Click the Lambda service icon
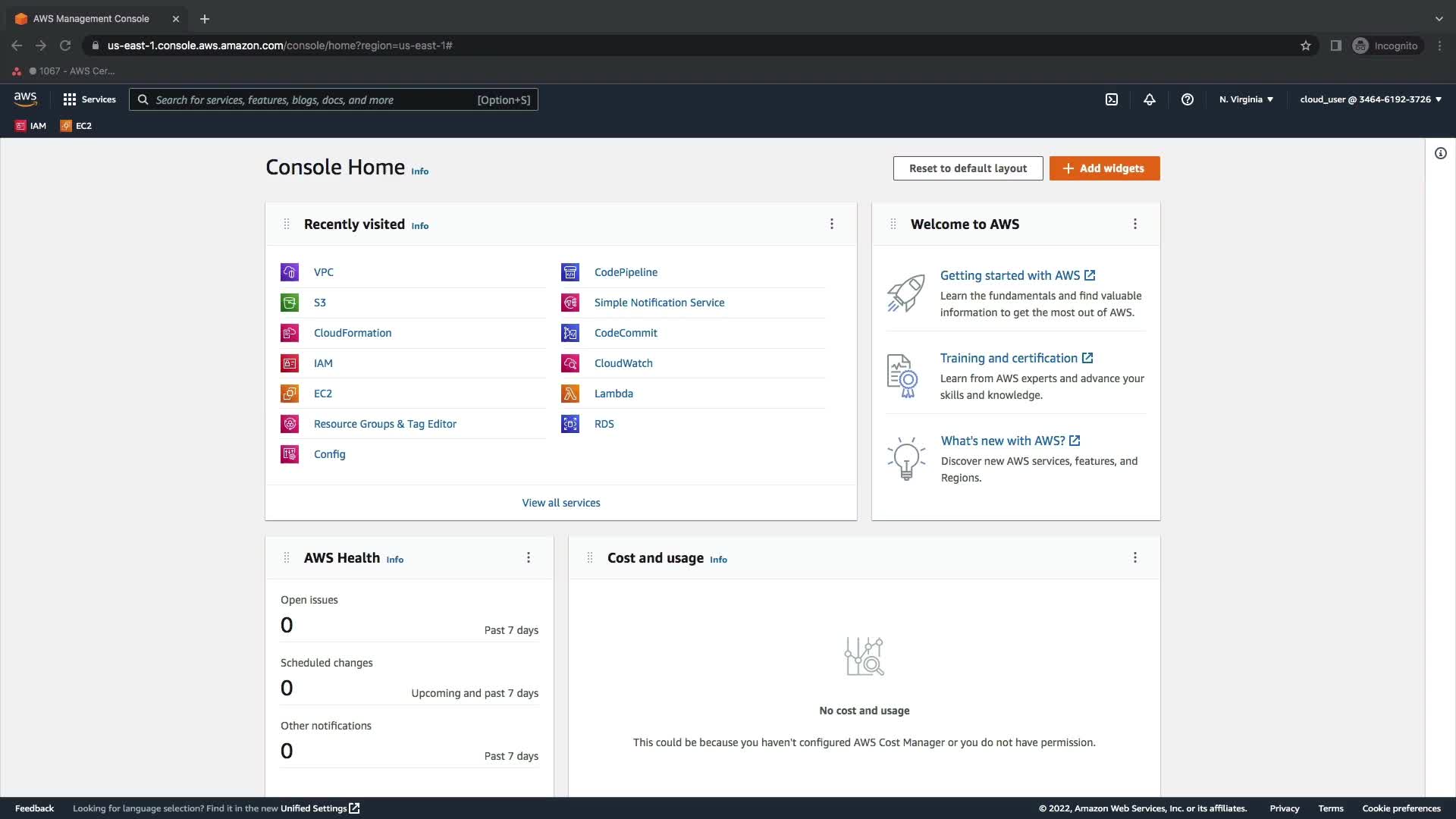Viewport: 1456px width, 819px height. coord(570,394)
